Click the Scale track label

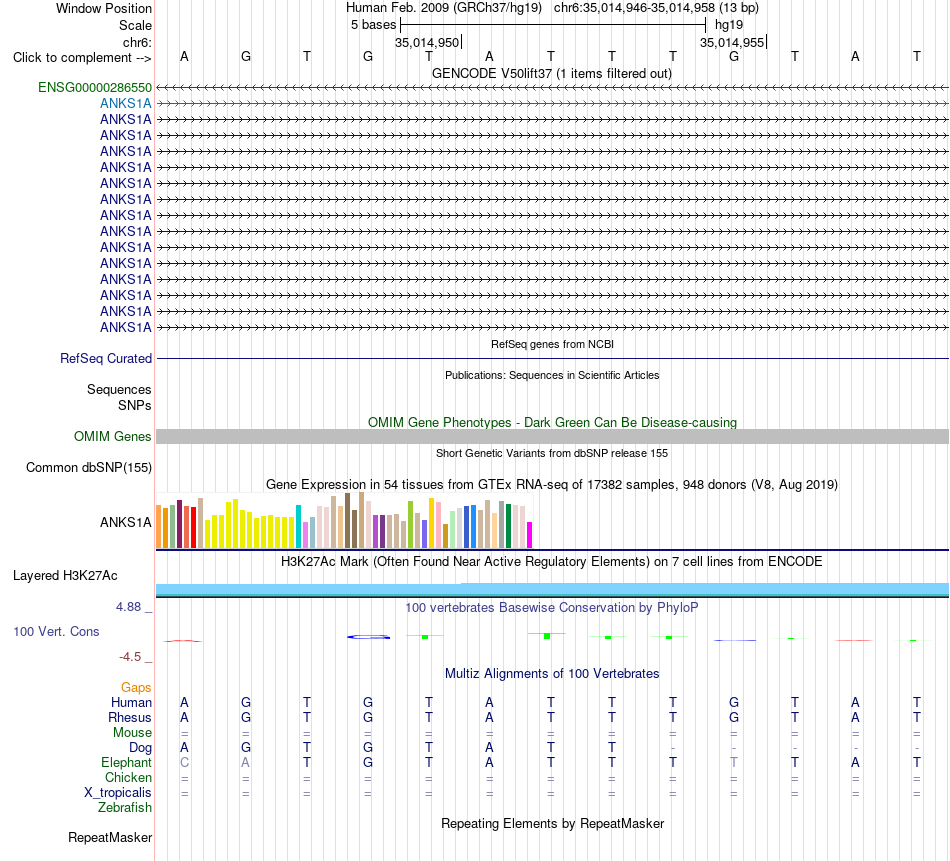135,25
